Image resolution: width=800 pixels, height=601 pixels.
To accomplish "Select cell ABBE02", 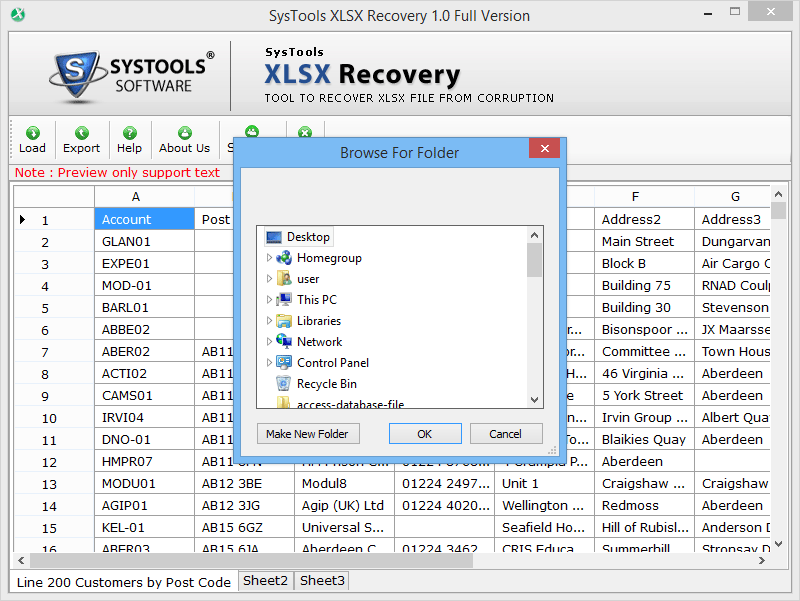I will click(x=144, y=330).
